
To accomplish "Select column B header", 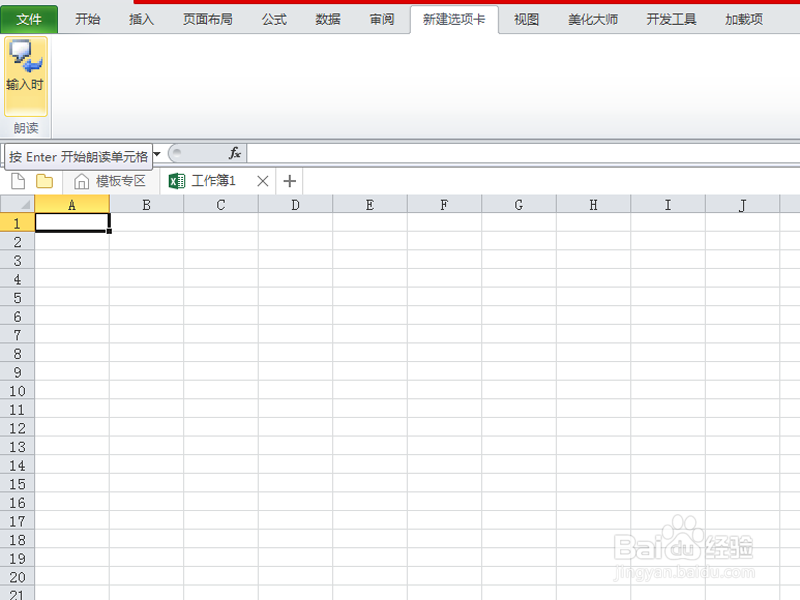I will (146, 205).
